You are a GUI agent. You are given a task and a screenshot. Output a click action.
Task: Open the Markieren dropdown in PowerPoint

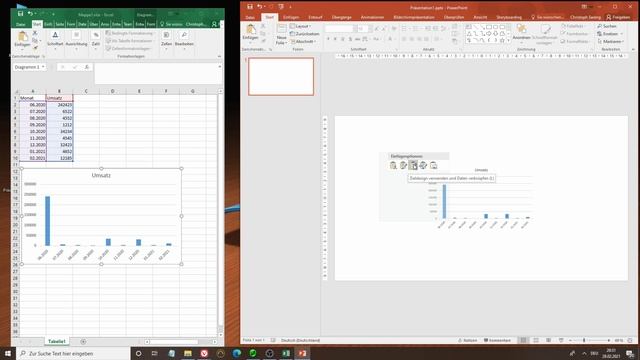point(610,42)
